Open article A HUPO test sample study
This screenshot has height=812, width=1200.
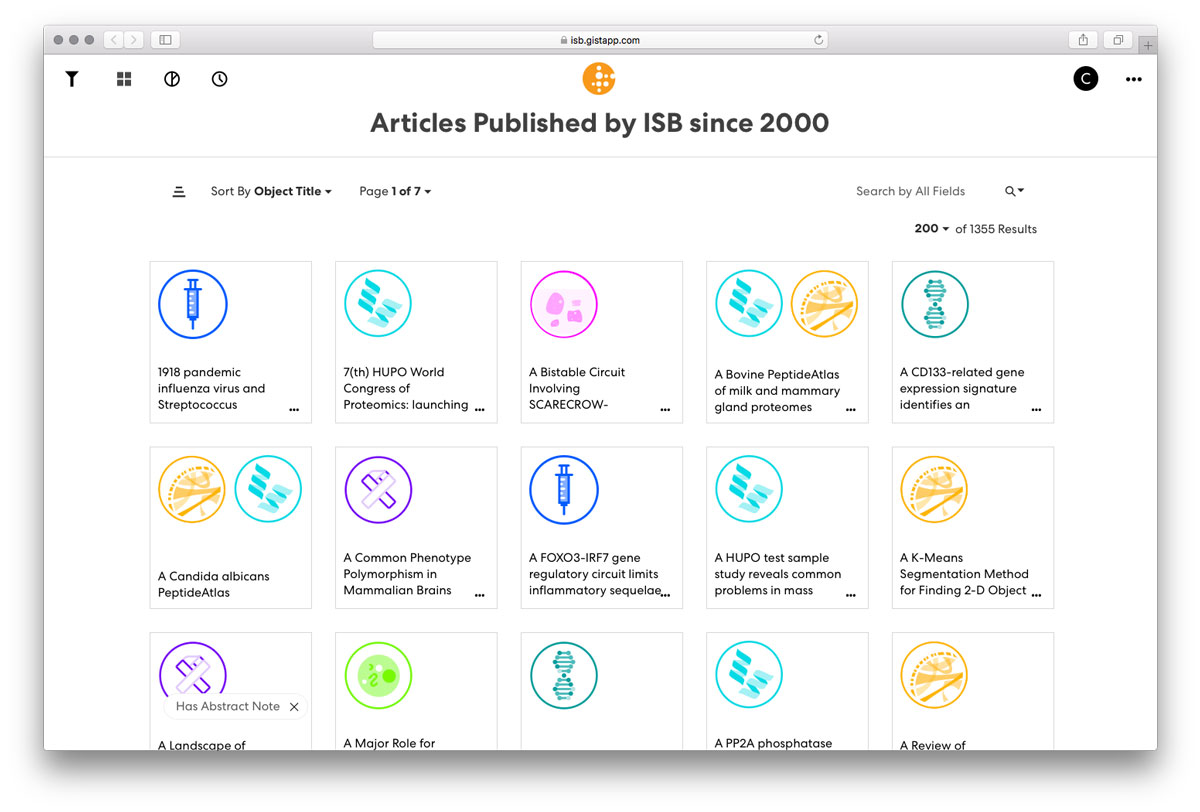coord(778,574)
